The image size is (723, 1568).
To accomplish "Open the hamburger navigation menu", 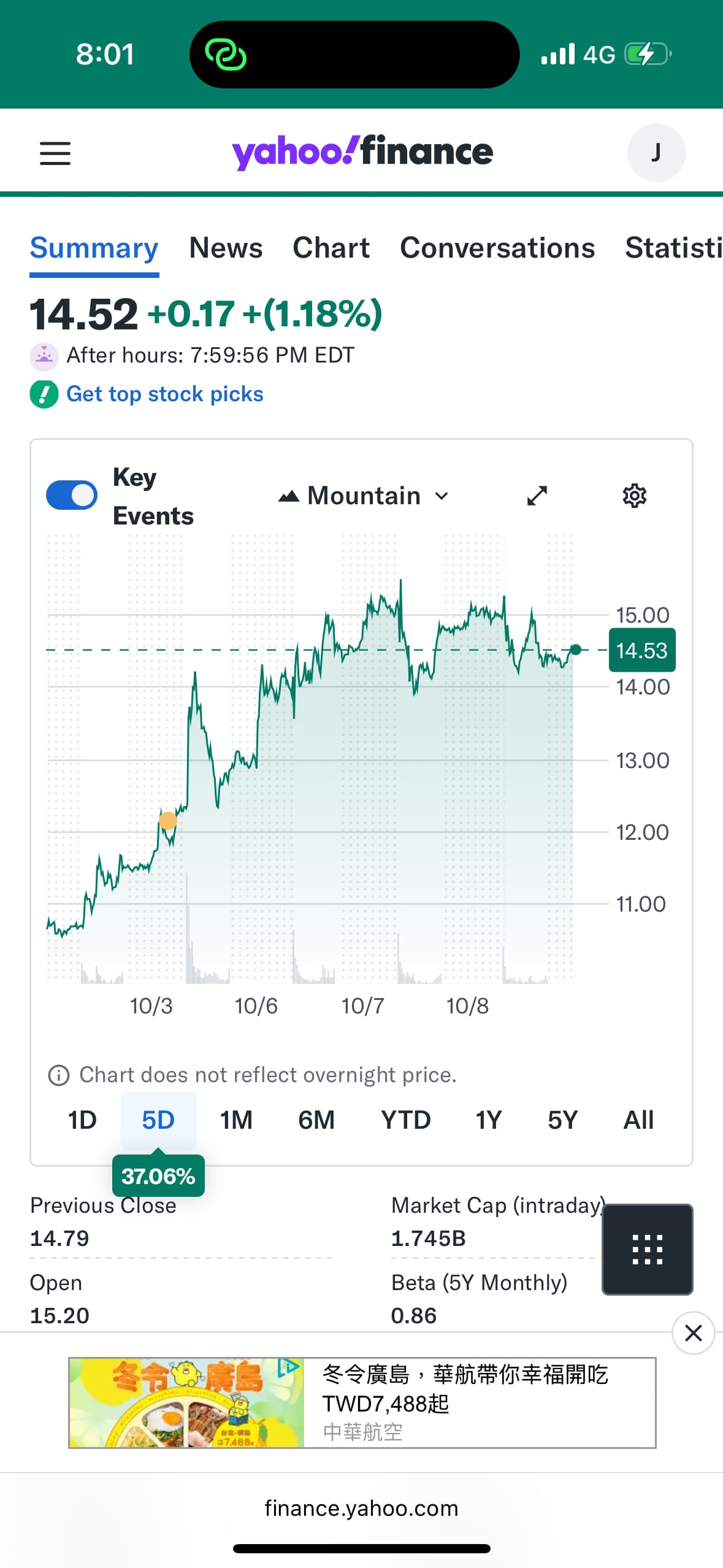I will tap(55, 153).
